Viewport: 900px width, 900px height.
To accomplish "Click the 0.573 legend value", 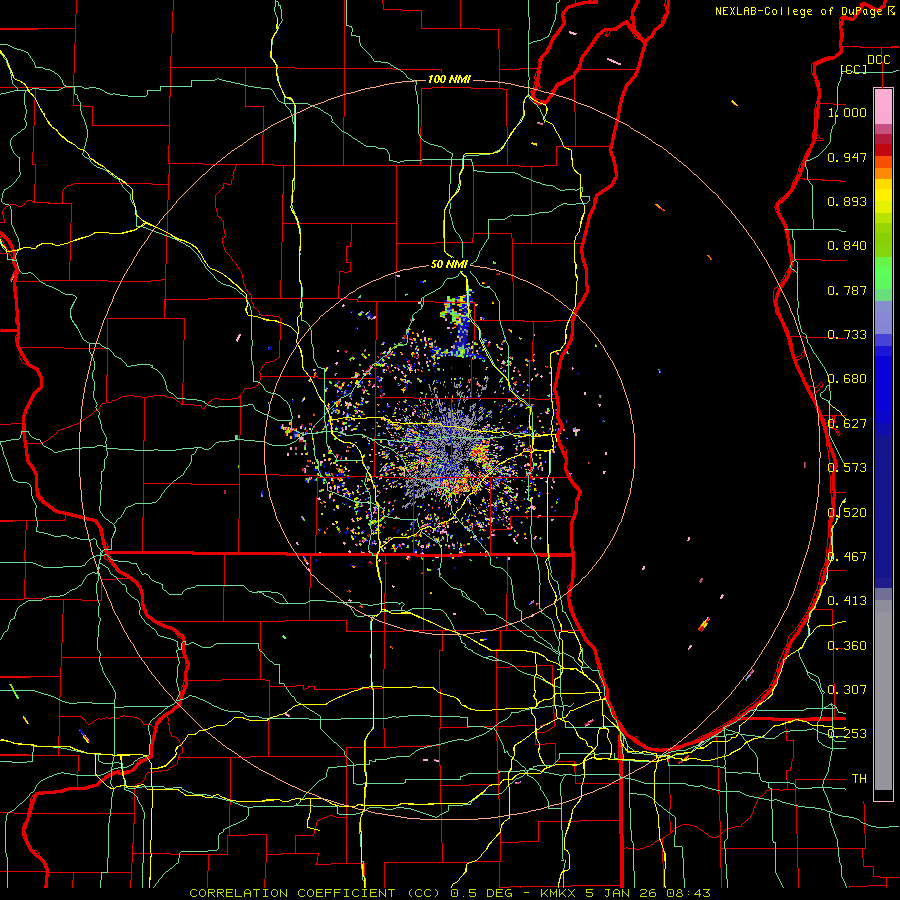I will [x=847, y=468].
